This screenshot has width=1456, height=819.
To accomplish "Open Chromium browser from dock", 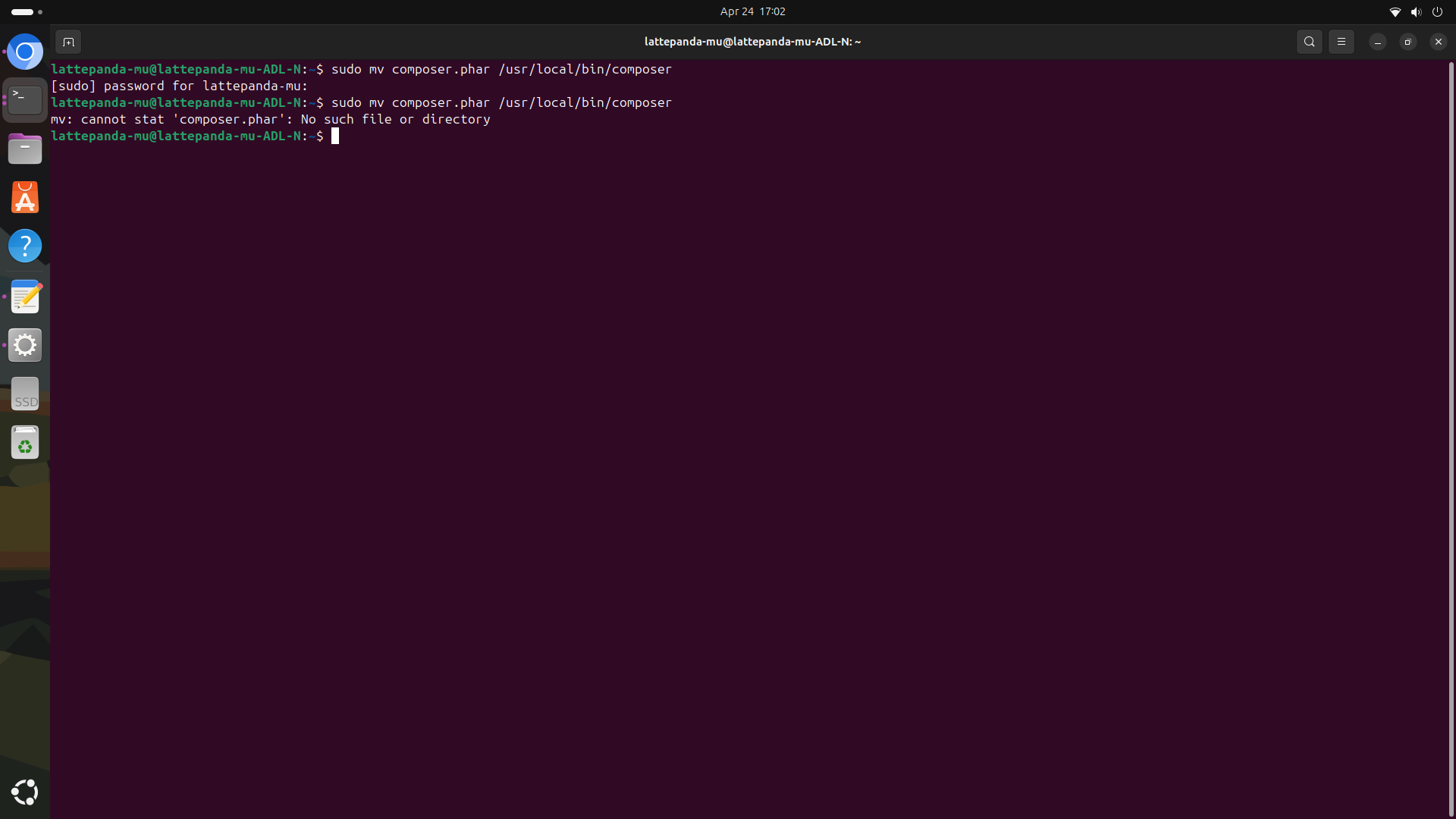I will pos(25,52).
